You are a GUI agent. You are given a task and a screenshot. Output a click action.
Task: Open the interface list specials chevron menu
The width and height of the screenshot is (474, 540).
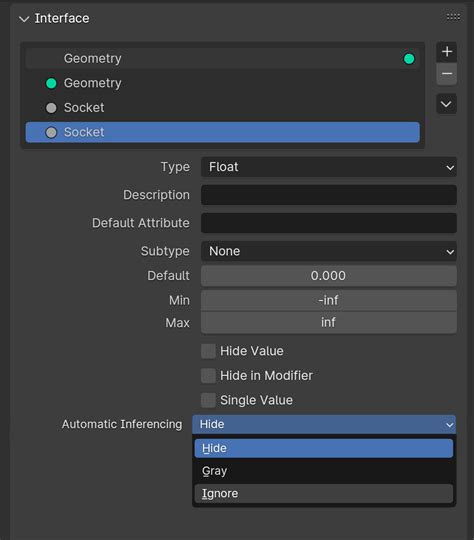446,104
